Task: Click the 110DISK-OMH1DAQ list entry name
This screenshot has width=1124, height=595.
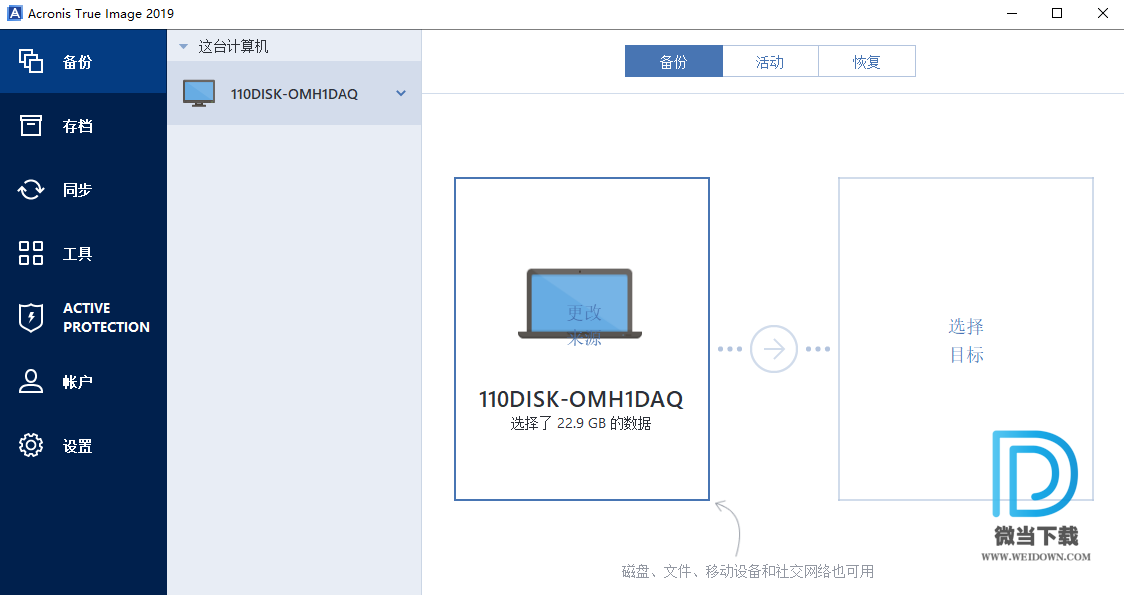Action: (294, 94)
